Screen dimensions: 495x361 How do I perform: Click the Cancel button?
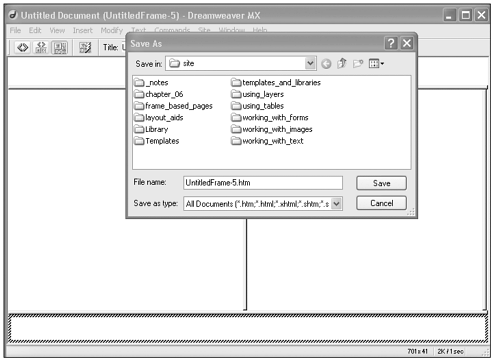(x=381, y=203)
